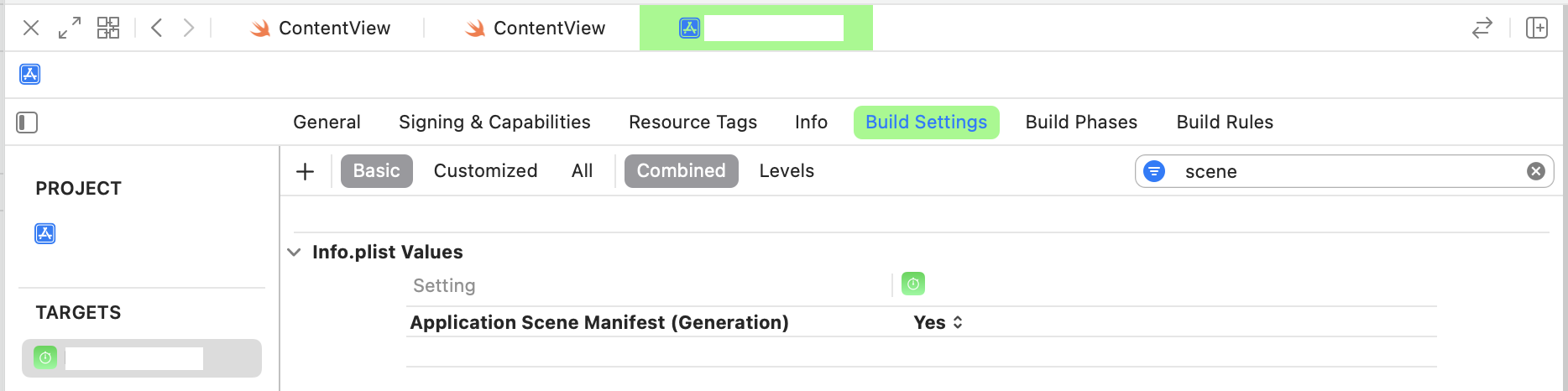The image size is (1568, 391).
Task: Add a build setting with plus button
Action: [306, 171]
